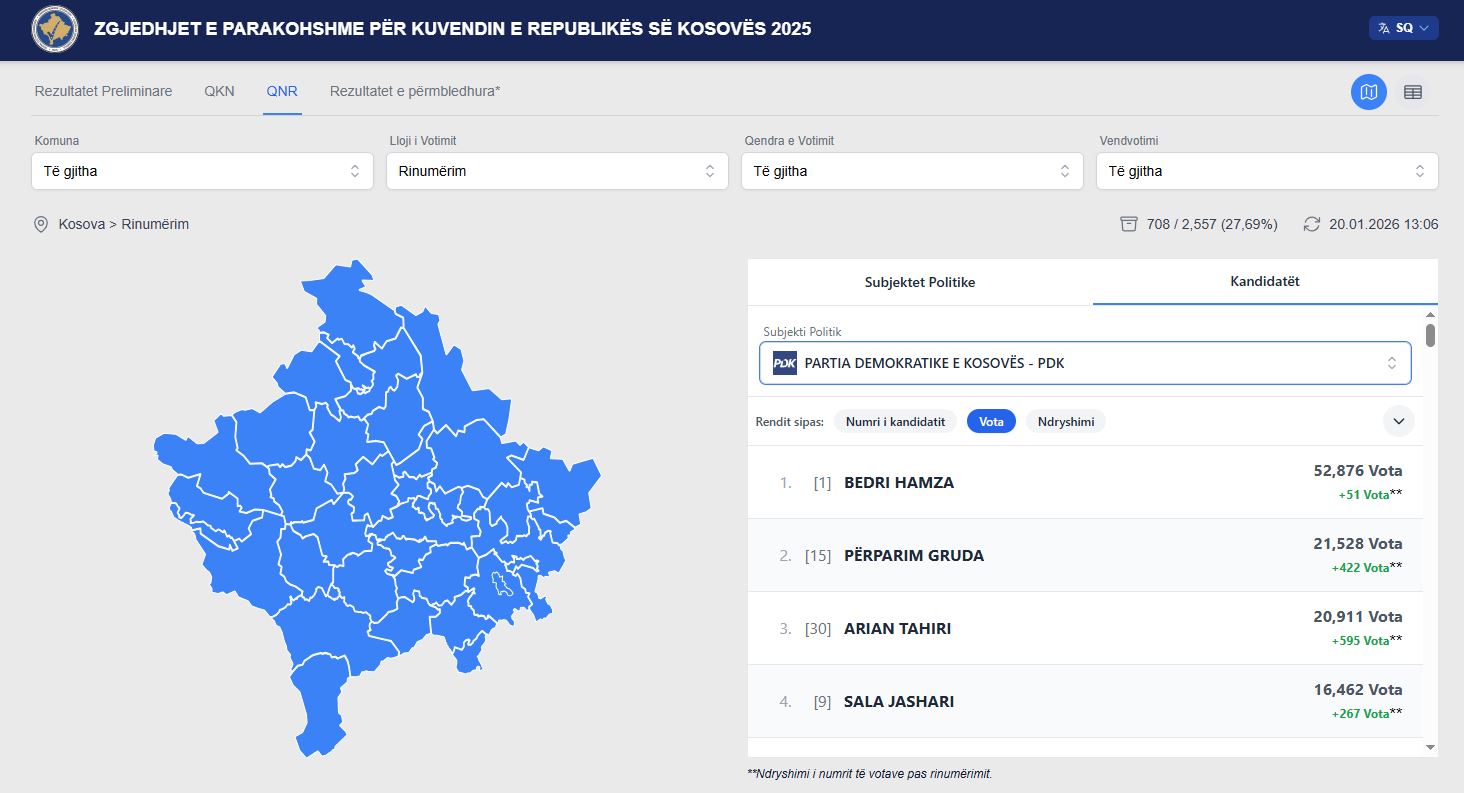Screen dimensions: 1464x793
Task: Open the Lloji i Votimit dropdown
Action: click(x=557, y=171)
